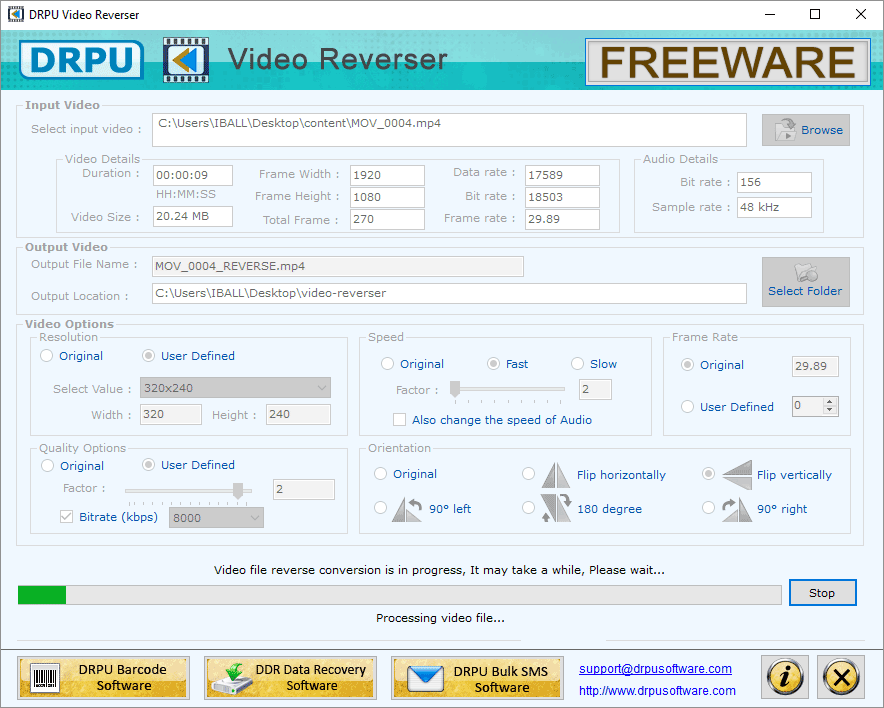Choose Slow speed option
This screenshot has width=884, height=708.
point(577,364)
